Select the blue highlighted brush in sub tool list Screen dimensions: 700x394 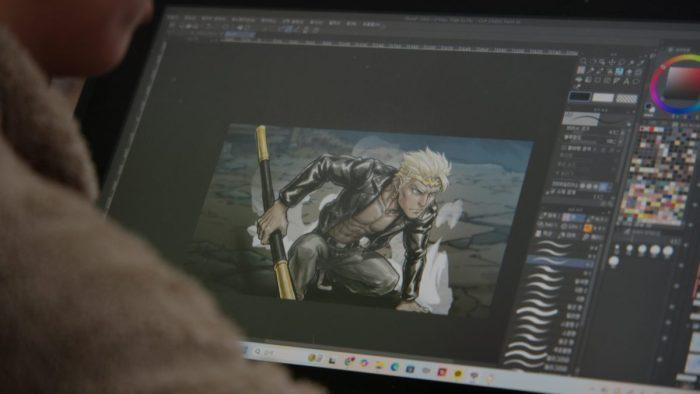coord(559,262)
